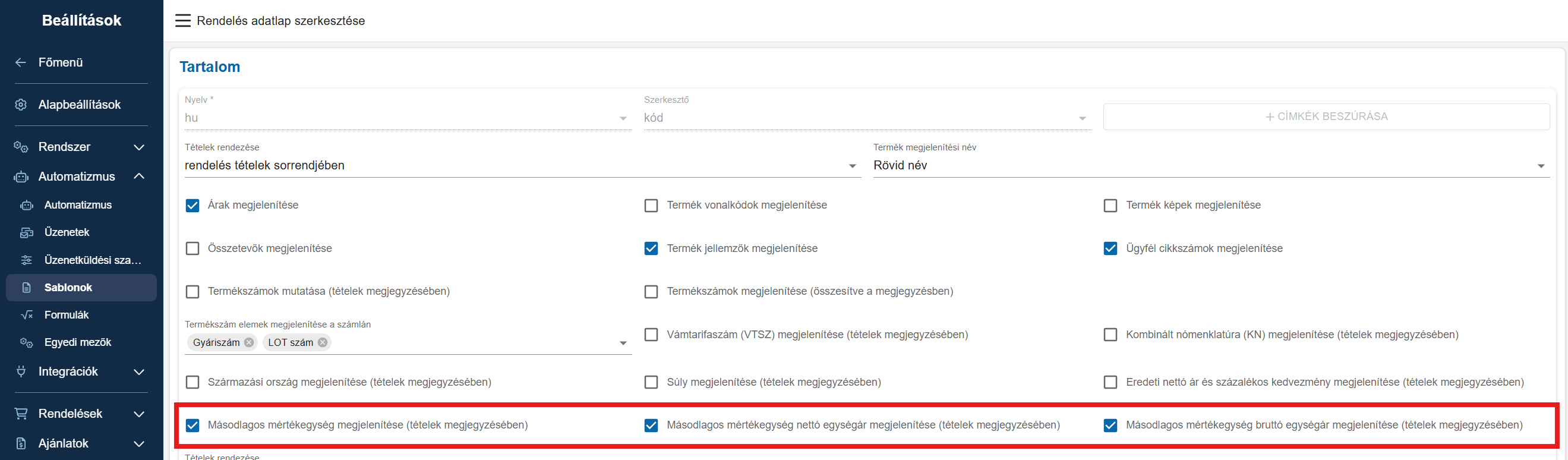Expand the Ajánlatok chevron
The image size is (1568, 460).
point(139,443)
